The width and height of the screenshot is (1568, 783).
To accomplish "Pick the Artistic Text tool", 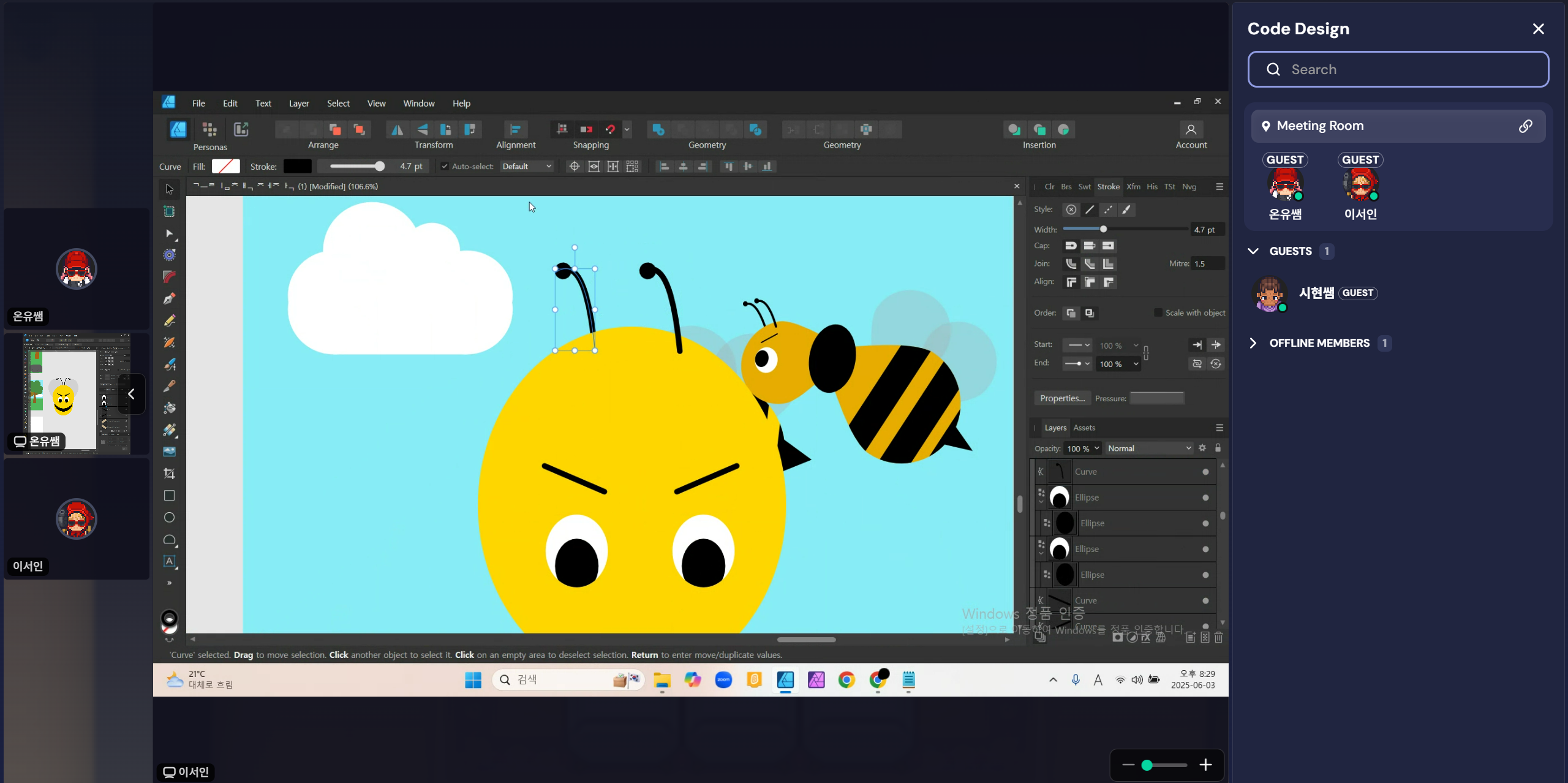I will [x=170, y=561].
